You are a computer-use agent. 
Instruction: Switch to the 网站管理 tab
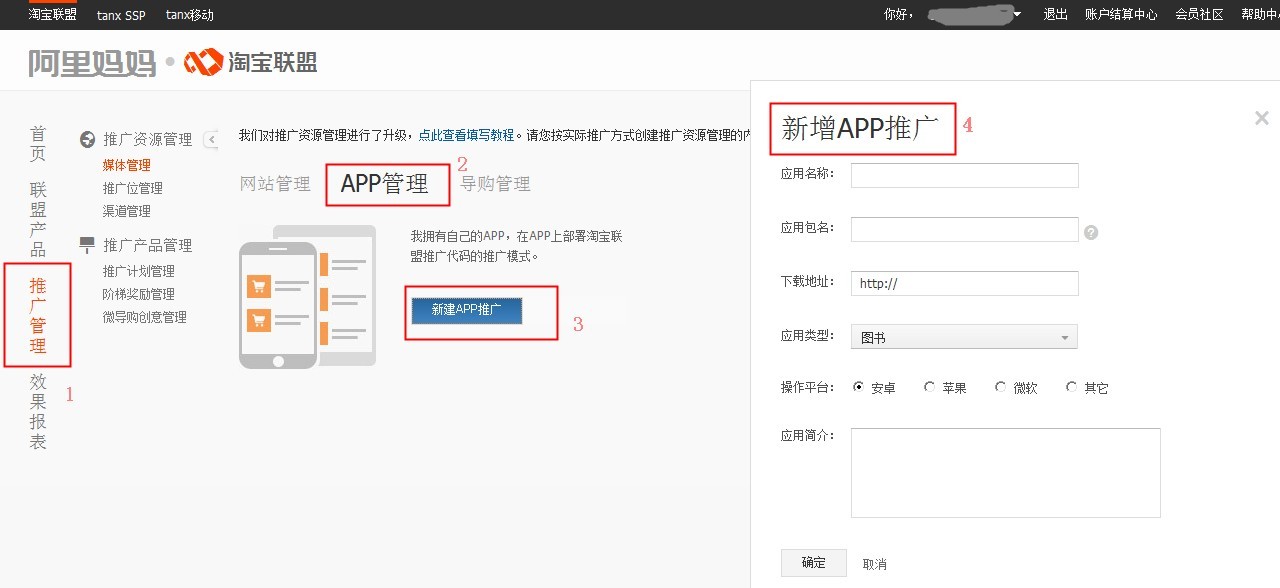coord(275,184)
